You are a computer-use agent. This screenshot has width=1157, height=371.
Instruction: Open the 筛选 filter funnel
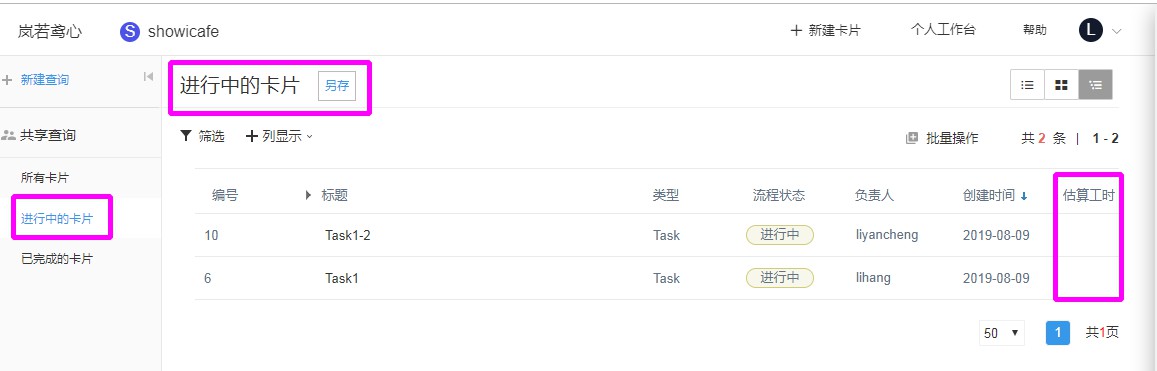tap(186, 136)
